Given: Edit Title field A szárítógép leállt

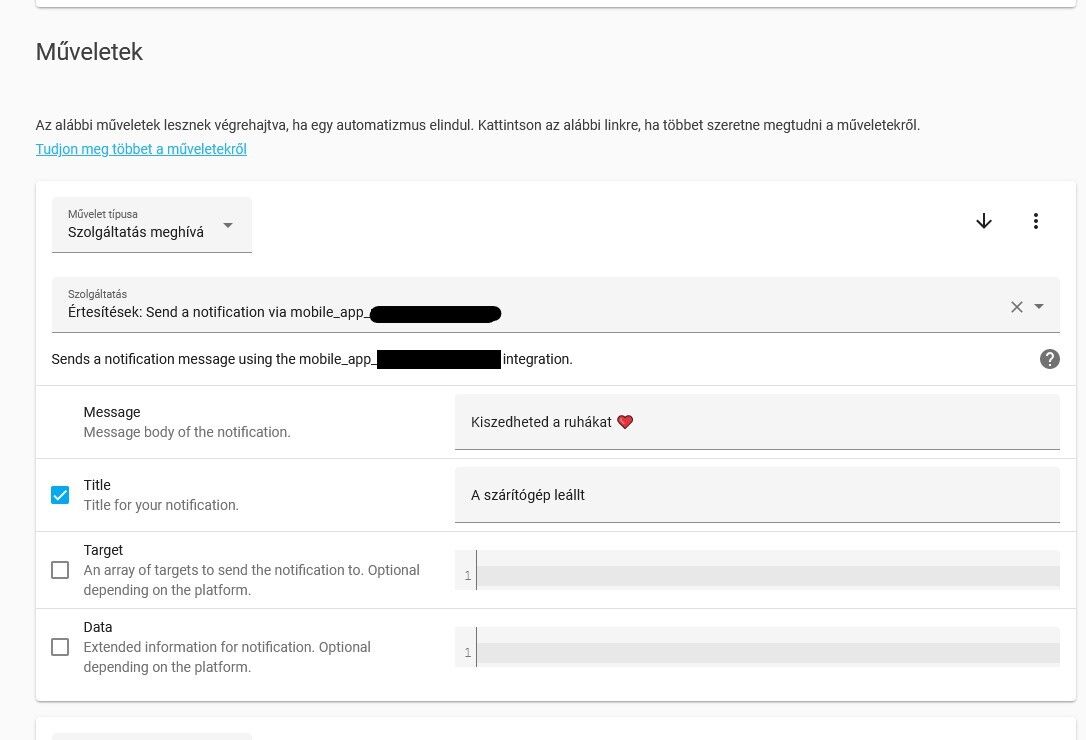Looking at the screenshot, I should coord(757,495).
